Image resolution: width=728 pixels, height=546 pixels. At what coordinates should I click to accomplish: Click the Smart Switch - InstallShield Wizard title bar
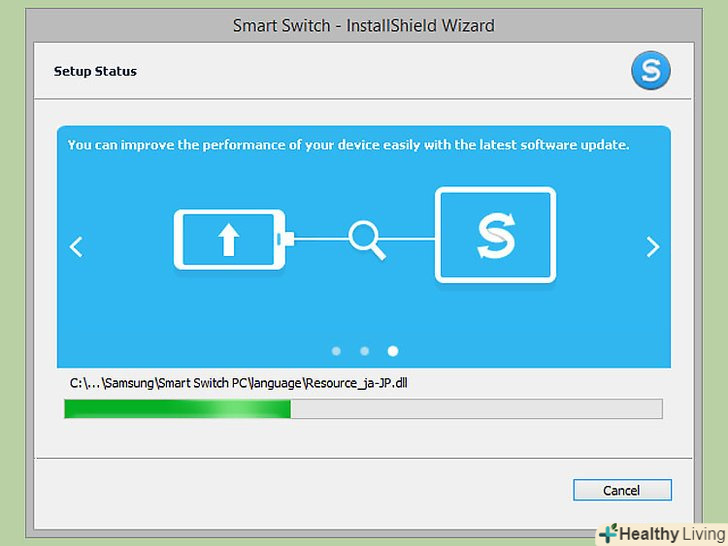click(364, 26)
